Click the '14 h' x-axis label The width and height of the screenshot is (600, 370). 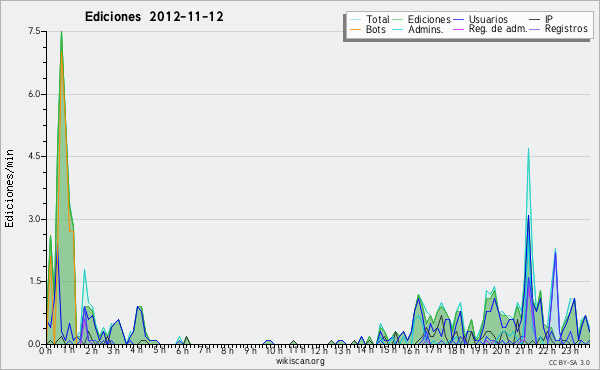(x=365, y=350)
